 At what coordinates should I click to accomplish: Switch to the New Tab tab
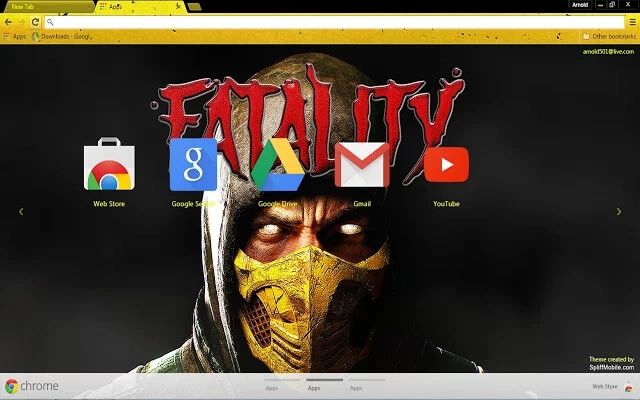click(49, 7)
